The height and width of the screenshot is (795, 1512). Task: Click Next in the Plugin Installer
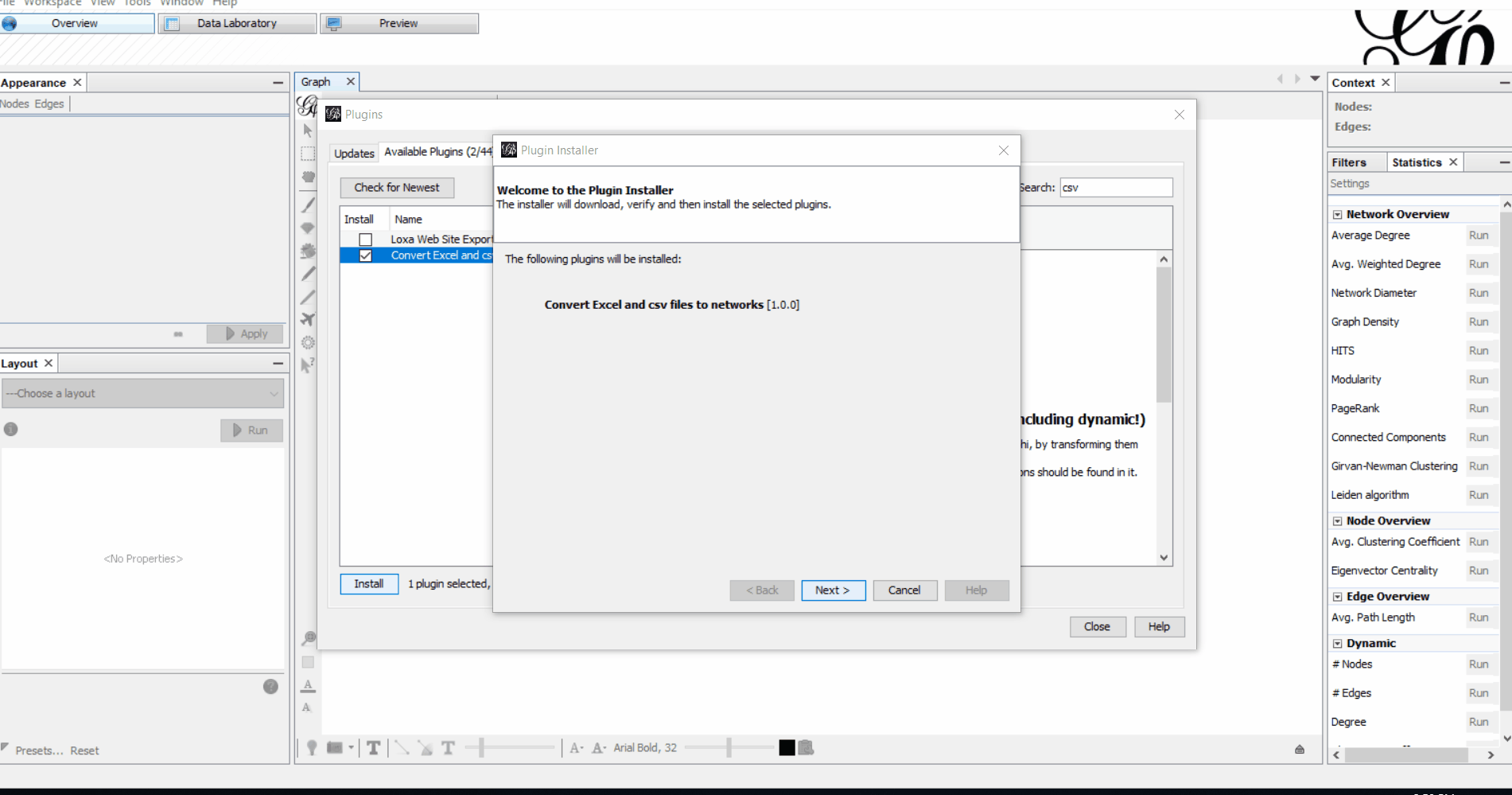coord(833,590)
